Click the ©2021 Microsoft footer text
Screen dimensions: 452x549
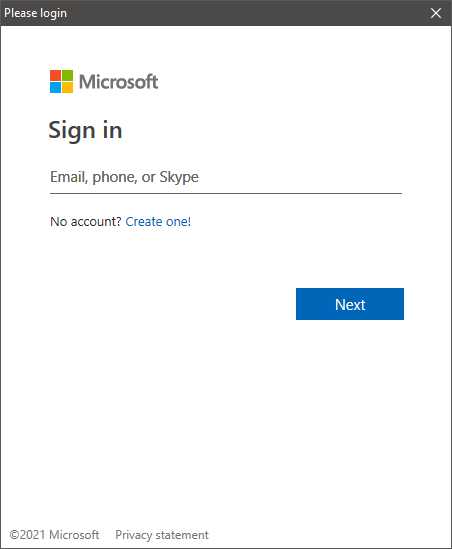(54, 535)
